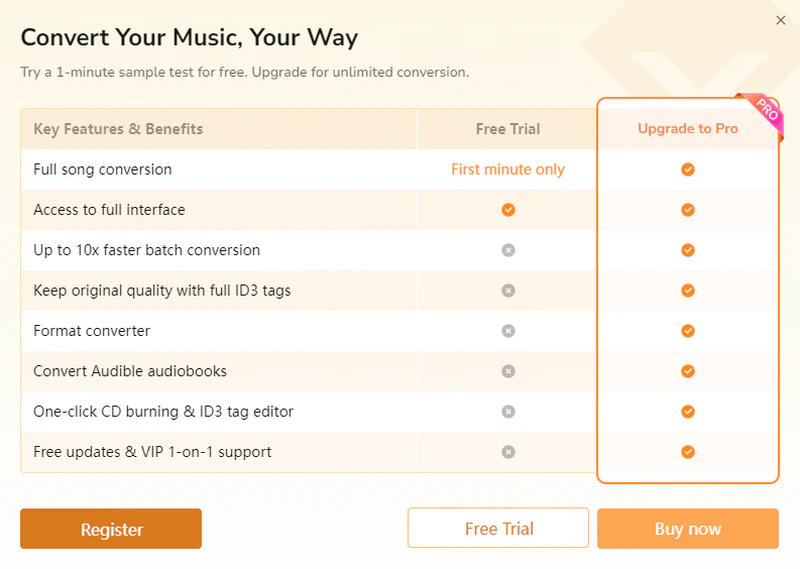Click gray X icon for Free updates & VIP support
The height and width of the screenshot is (569, 800).
[508, 452]
